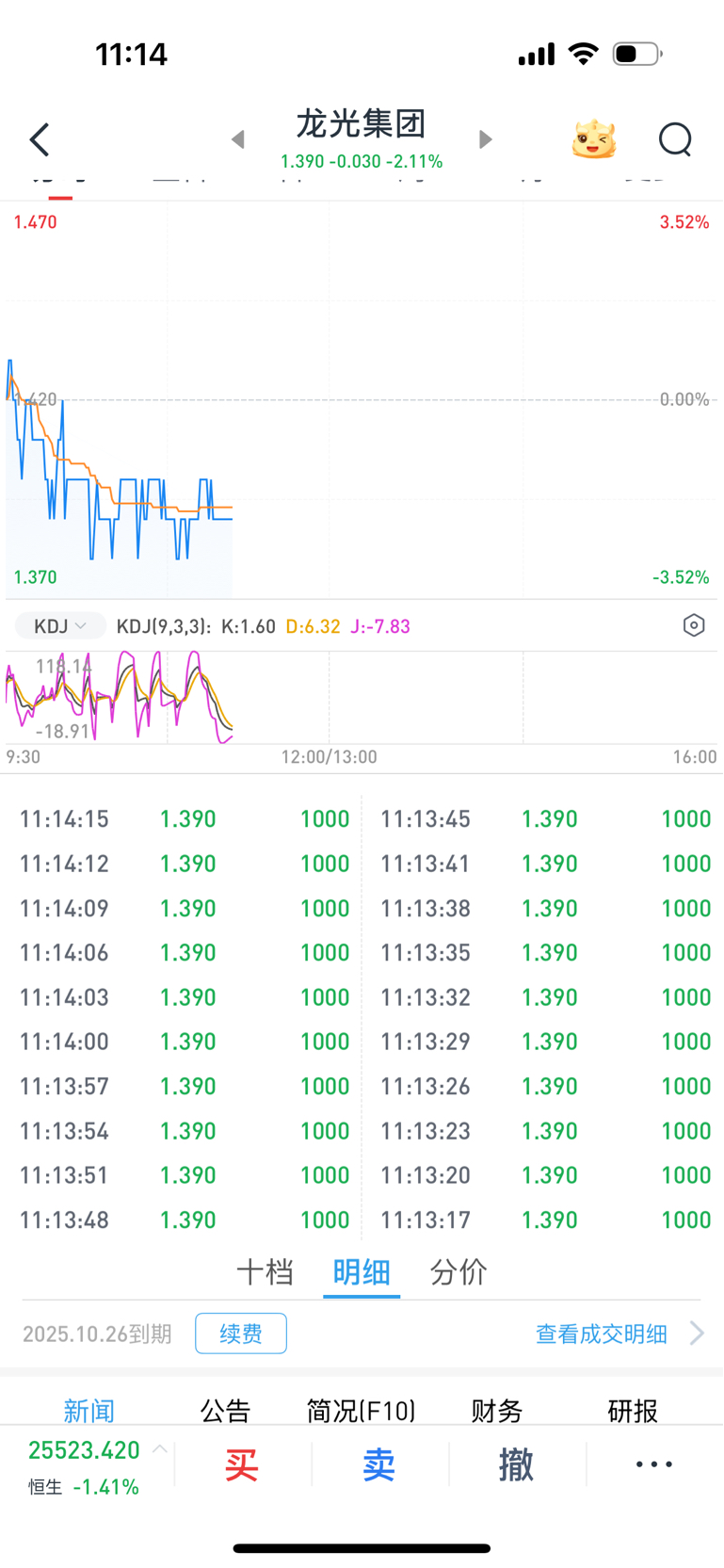Expand the KDJ indicator dropdown
The height and width of the screenshot is (1568, 724).
(x=60, y=626)
